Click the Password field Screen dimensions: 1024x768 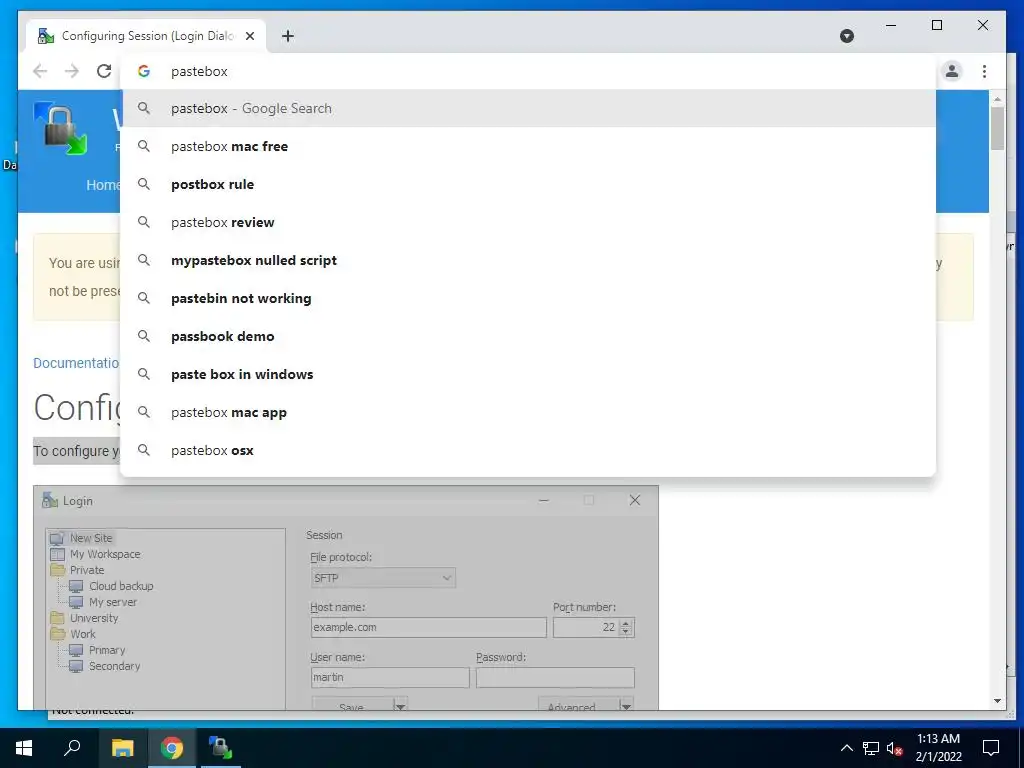tap(555, 677)
